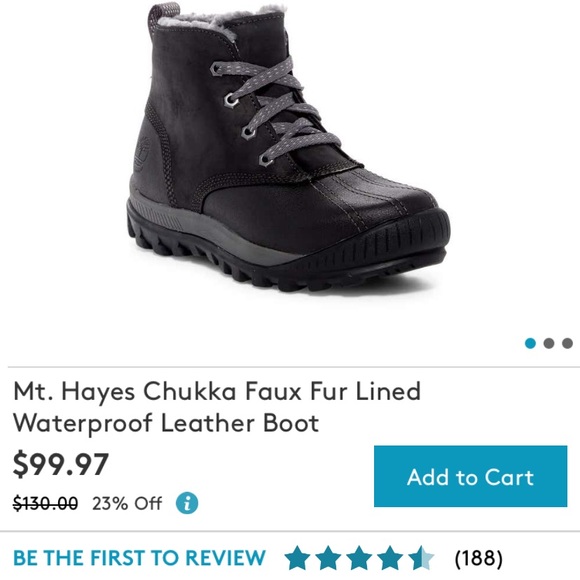Open the (188) review count
The image size is (580, 580).
pyautogui.click(x=479, y=558)
